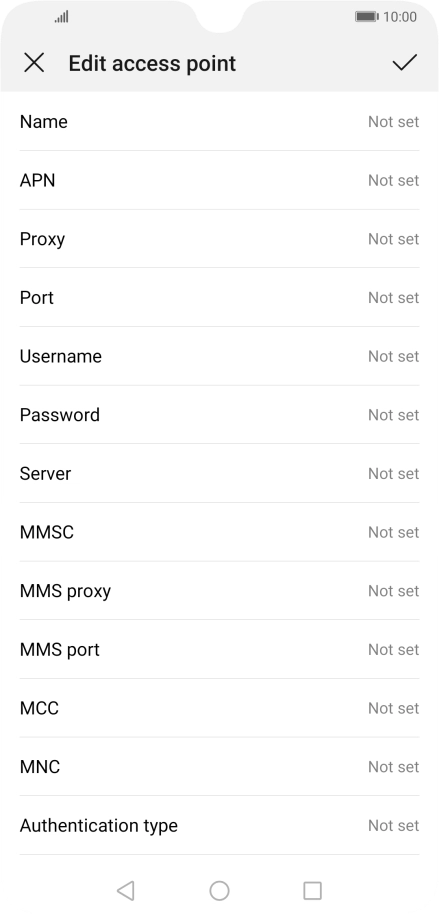The image size is (439, 914).
Task: Tap the X icon to discard changes
Action: (x=34, y=63)
